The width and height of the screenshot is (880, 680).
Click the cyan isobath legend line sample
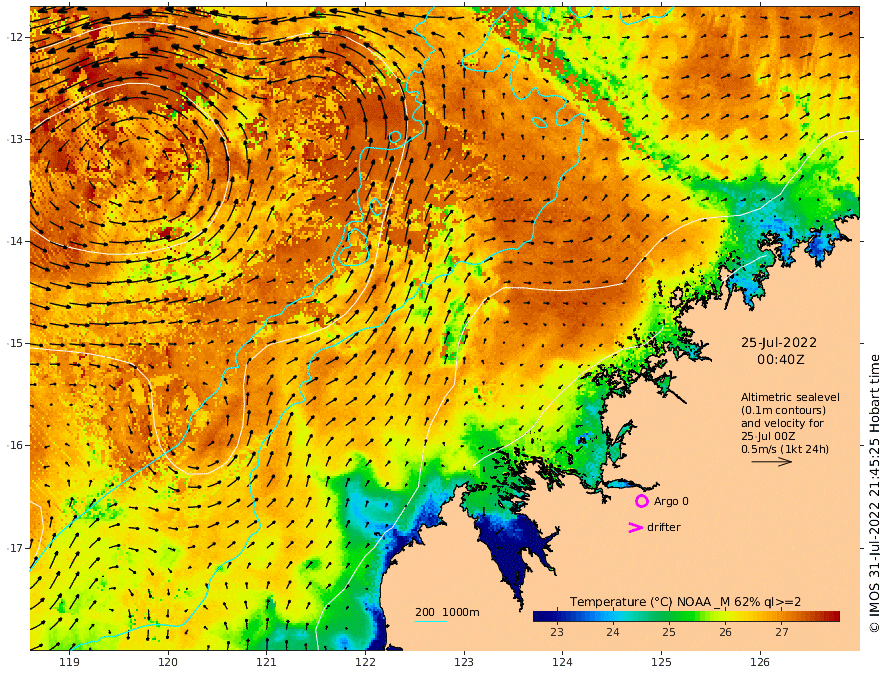point(430,621)
